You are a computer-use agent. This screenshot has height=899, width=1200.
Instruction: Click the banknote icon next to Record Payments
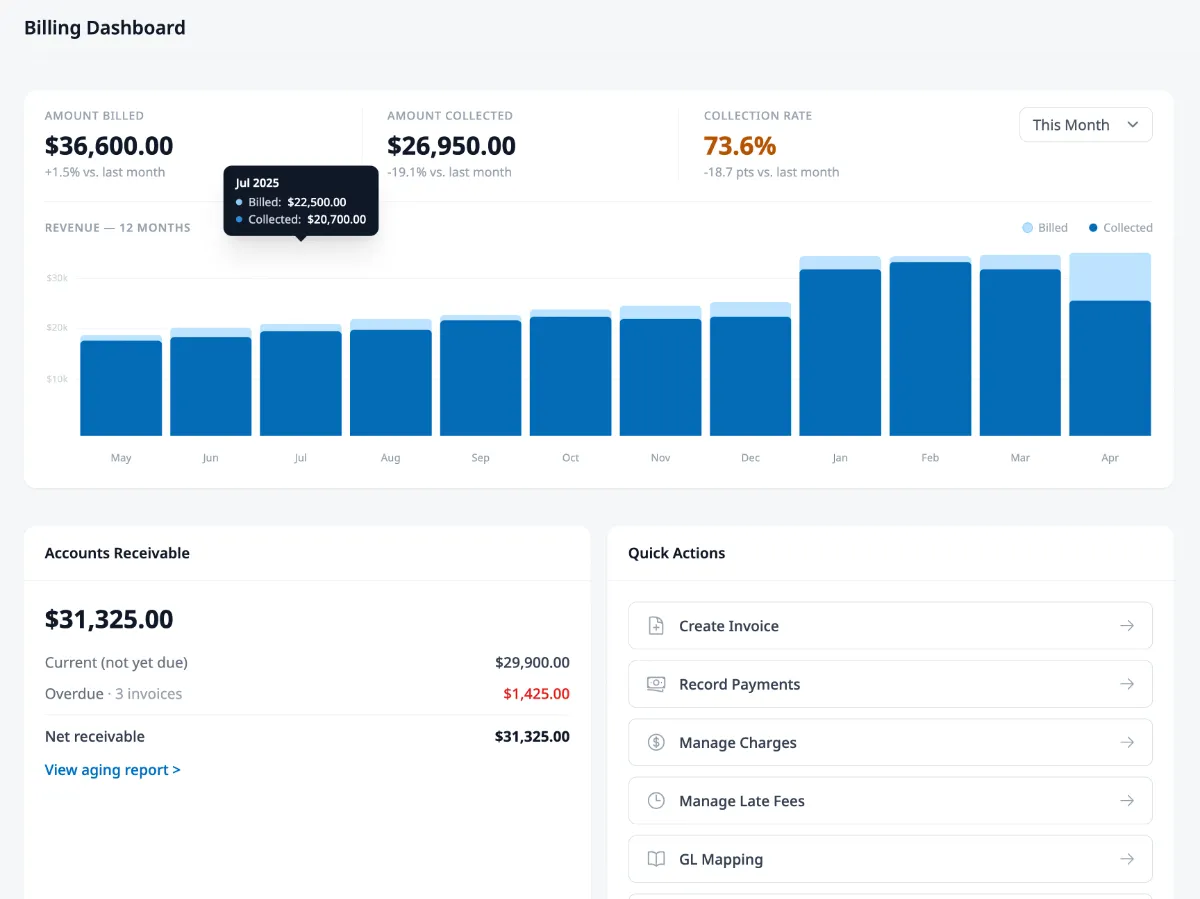tap(655, 684)
